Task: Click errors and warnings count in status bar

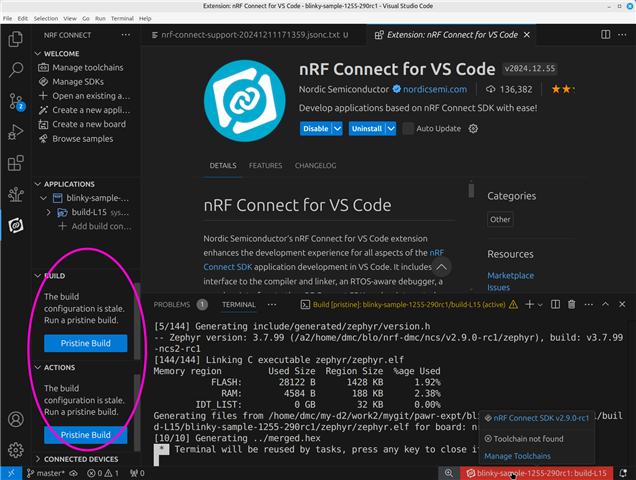Action: click(103, 473)
